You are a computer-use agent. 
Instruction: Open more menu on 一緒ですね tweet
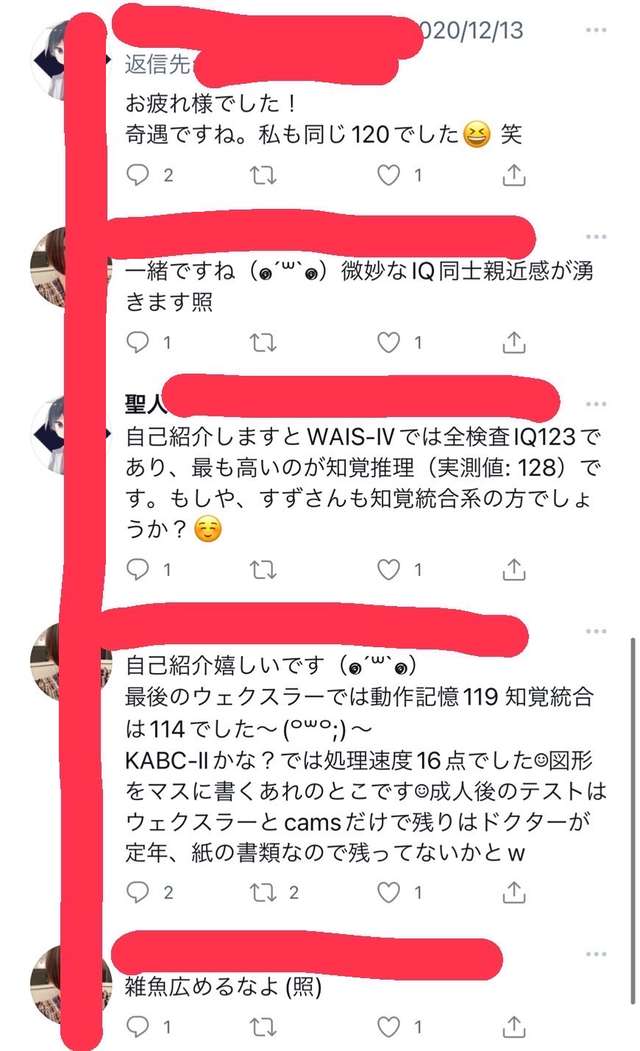pos(596,237)
